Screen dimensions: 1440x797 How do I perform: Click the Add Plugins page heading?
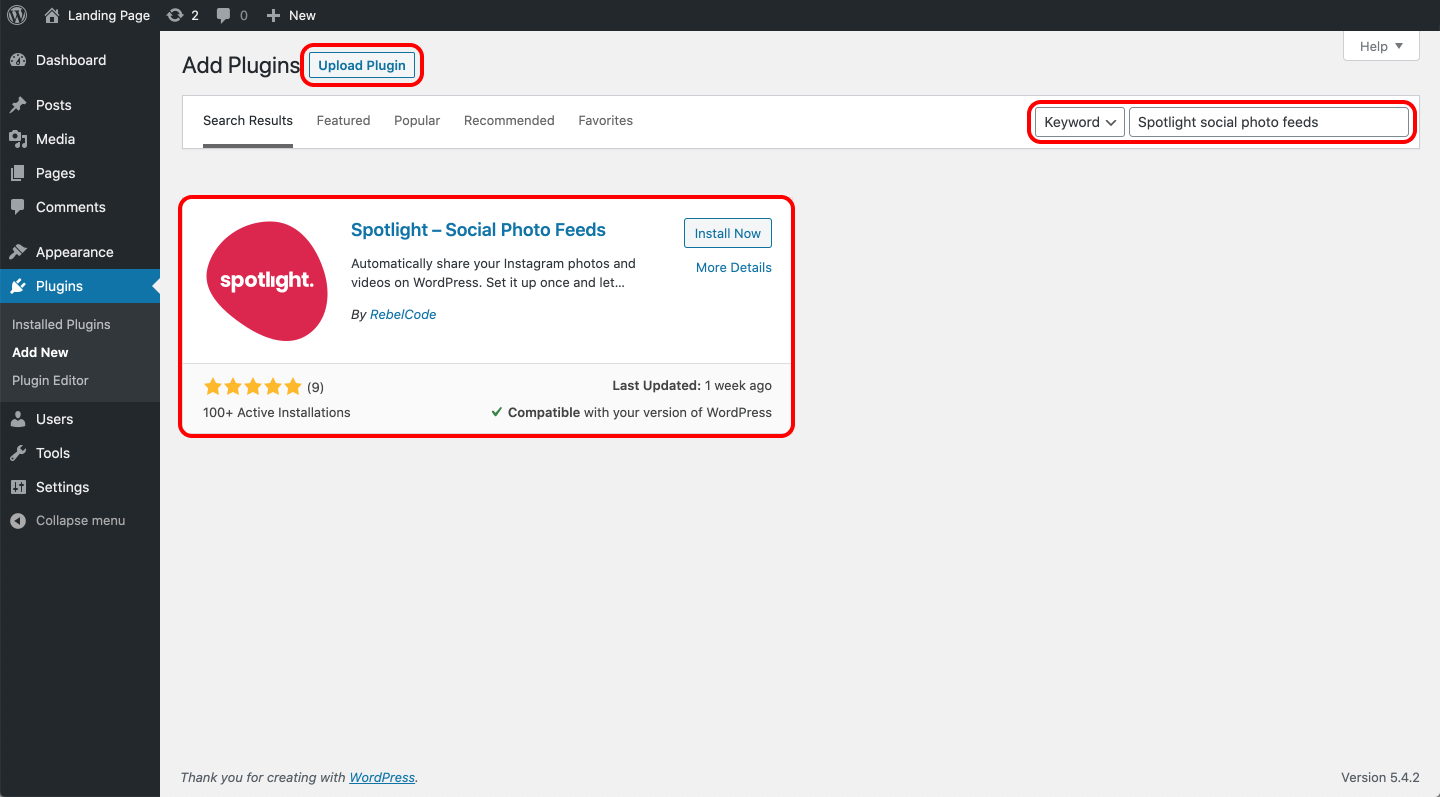[x=241, y=66]
